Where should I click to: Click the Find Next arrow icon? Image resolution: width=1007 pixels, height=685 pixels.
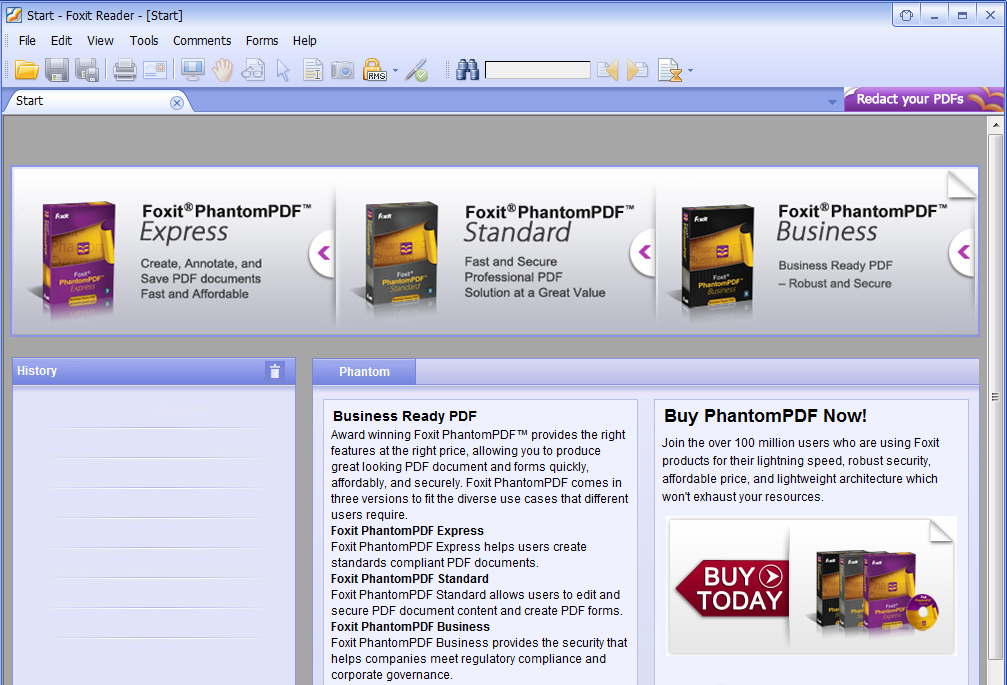[x=637, y=70]
